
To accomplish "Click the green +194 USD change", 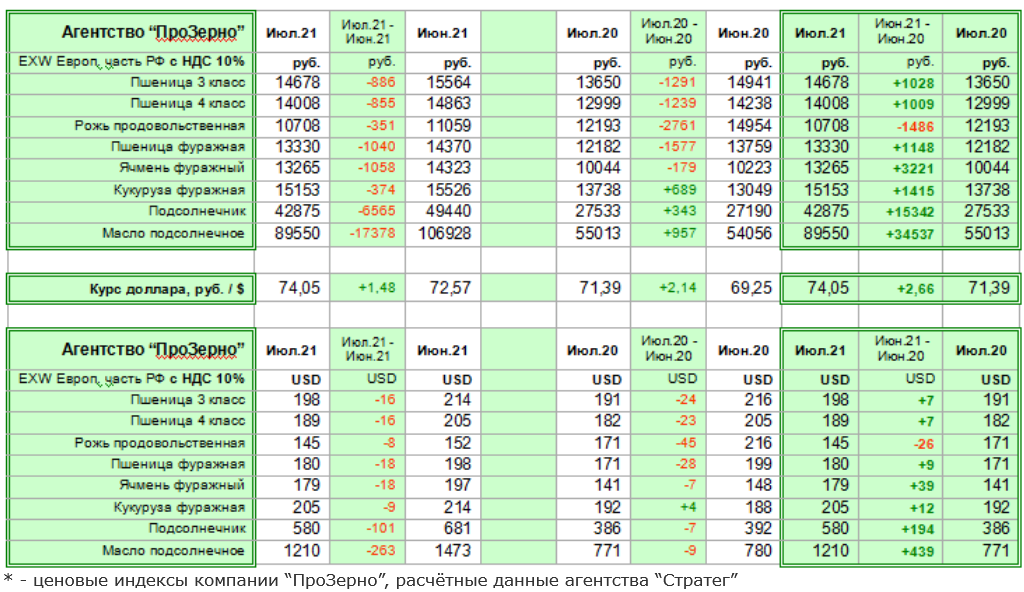I will (x=918, y=530).
